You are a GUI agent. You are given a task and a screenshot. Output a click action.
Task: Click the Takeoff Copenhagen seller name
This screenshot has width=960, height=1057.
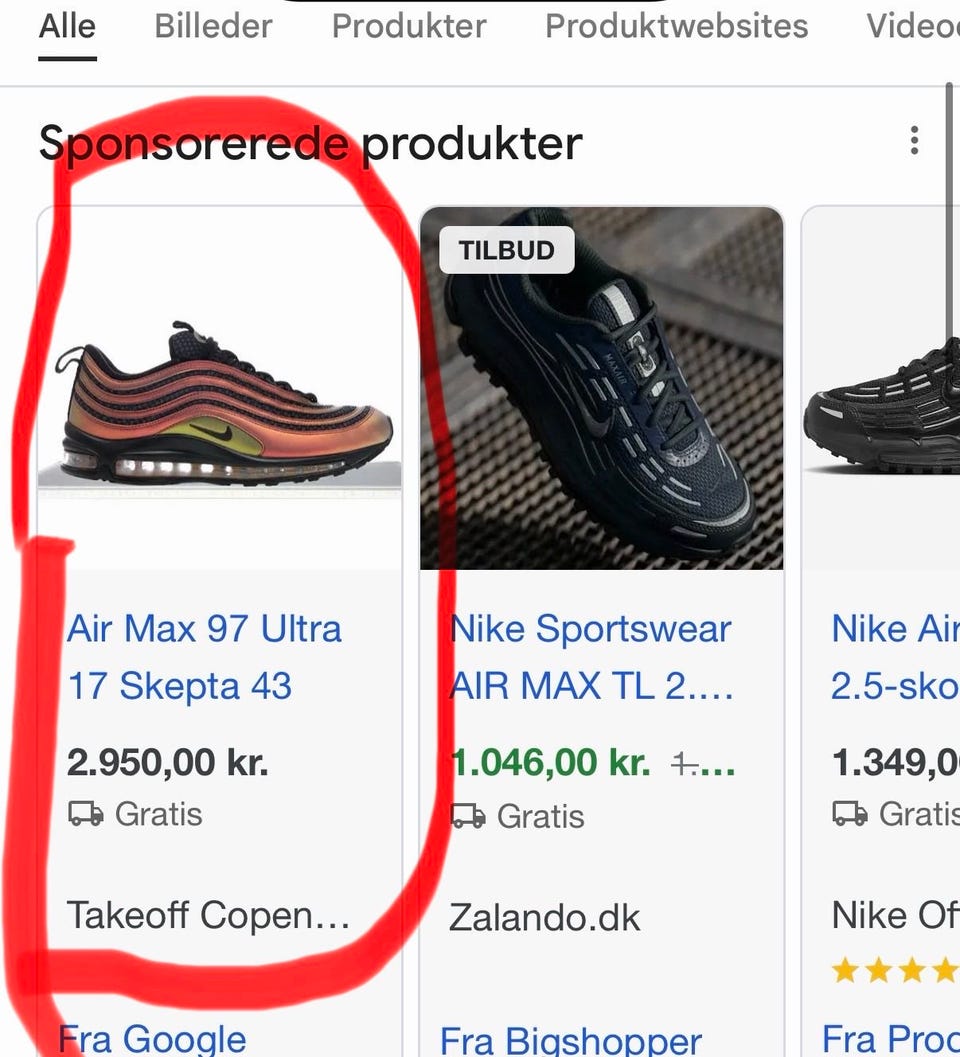tap(208, 915)
